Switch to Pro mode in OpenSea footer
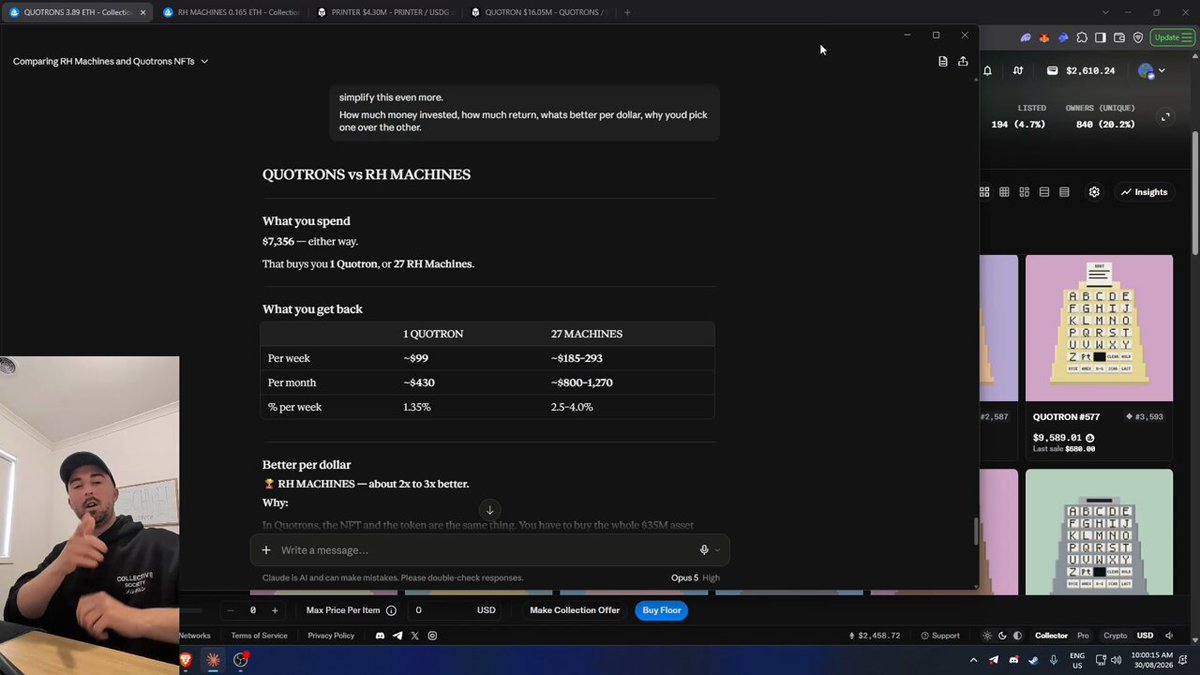This screenshot has width=1200, height=675. pos(1083,636)
